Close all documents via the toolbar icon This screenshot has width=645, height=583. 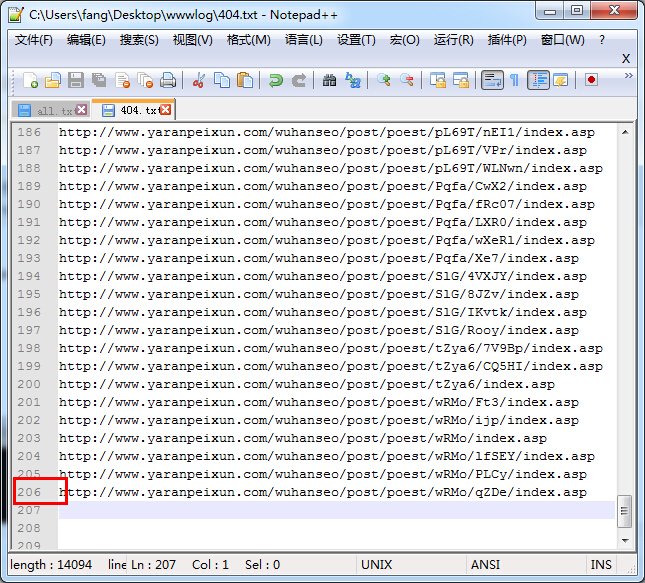click(x=145, y=80)
